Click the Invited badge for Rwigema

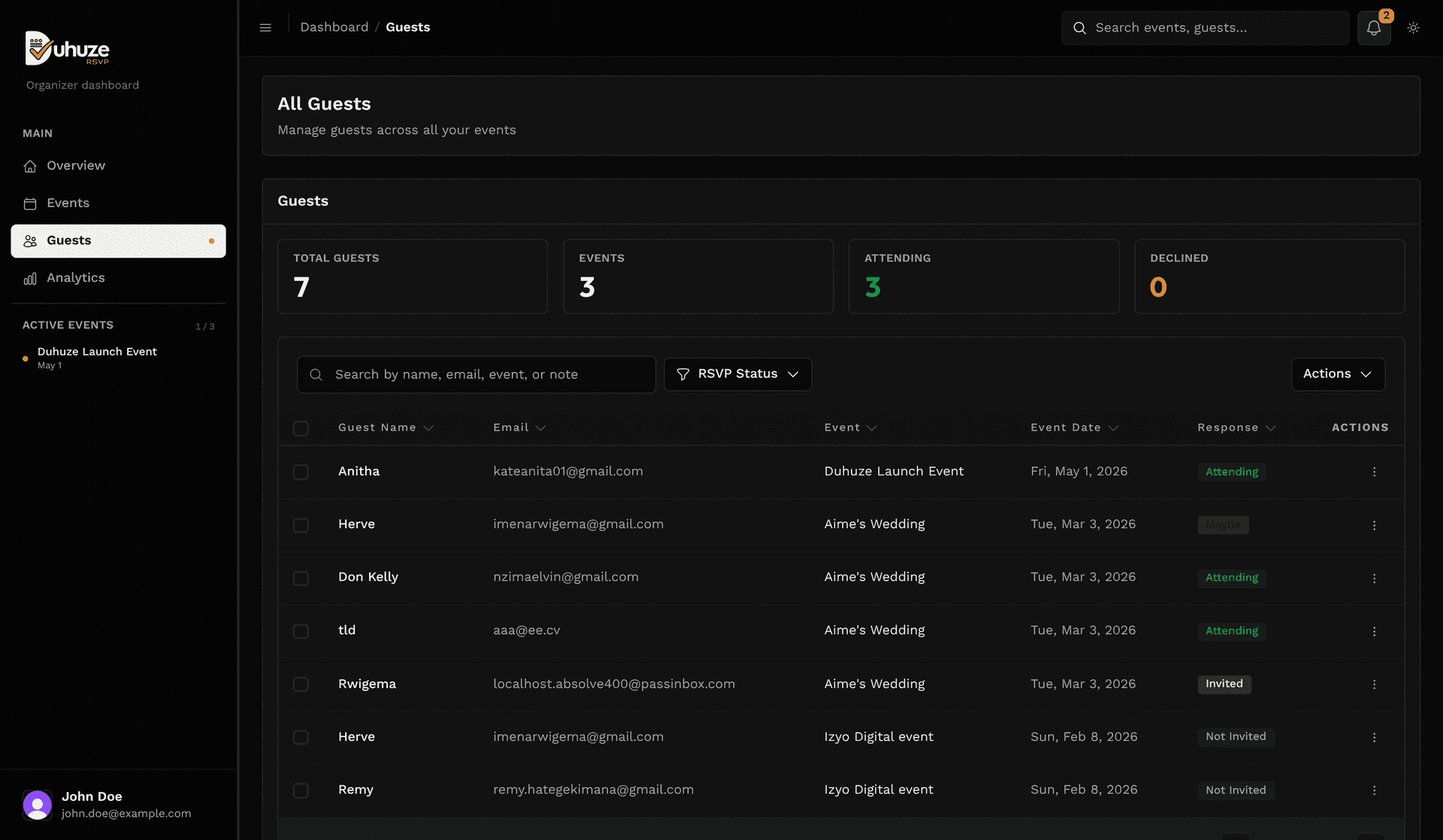coord(1224,684)
